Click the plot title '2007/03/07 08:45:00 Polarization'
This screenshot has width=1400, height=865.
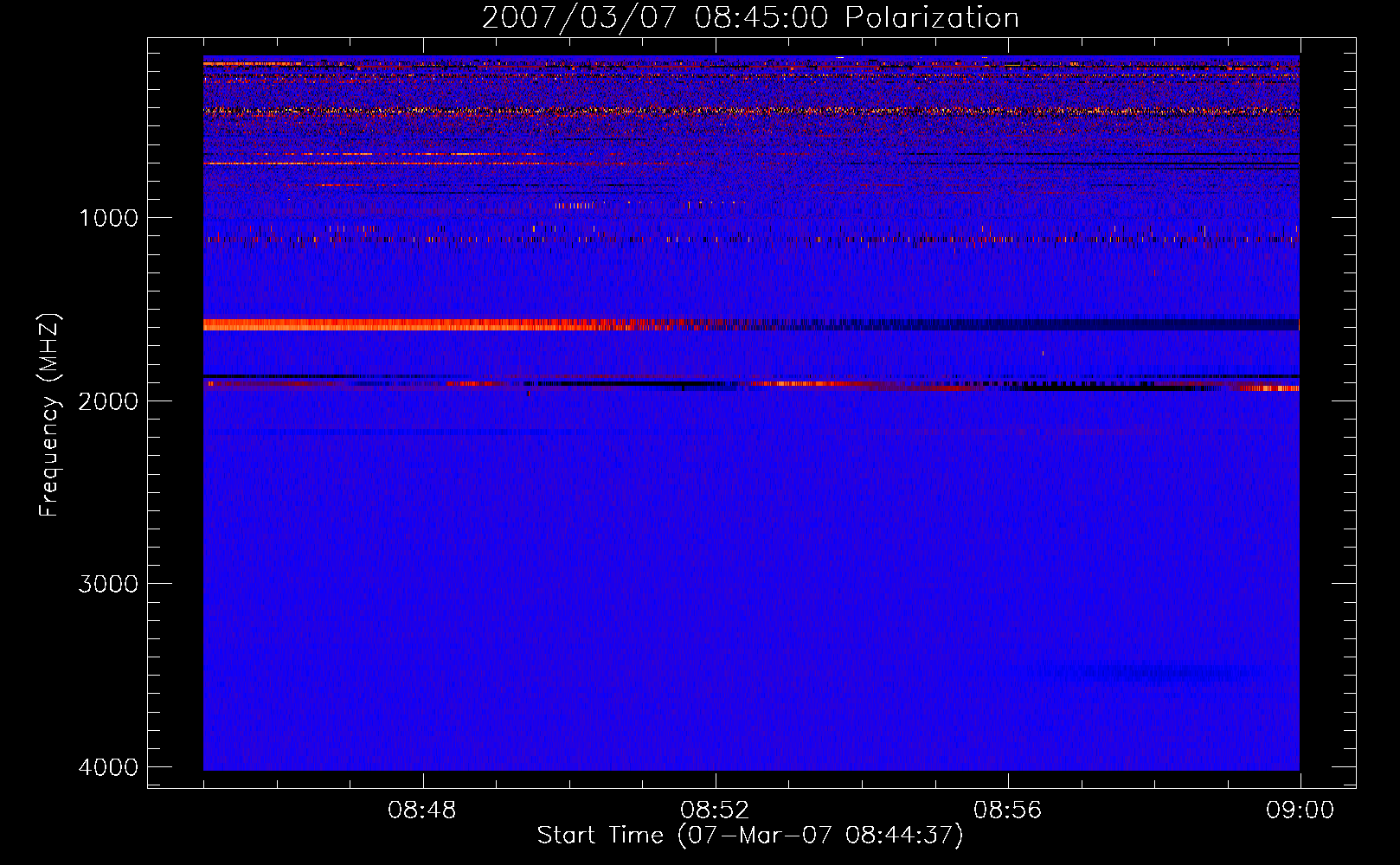750,17
